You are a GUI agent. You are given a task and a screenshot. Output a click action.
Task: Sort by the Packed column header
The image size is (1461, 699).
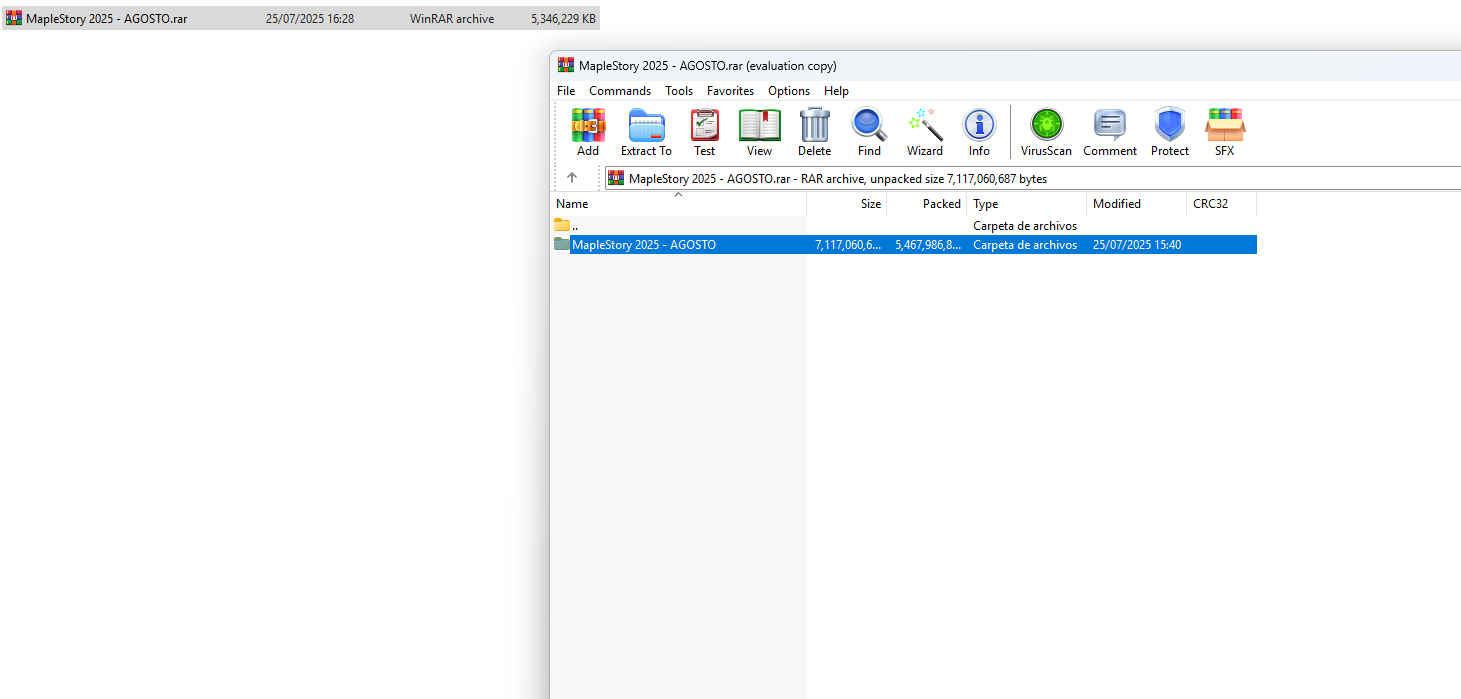[x=927, y=204]
